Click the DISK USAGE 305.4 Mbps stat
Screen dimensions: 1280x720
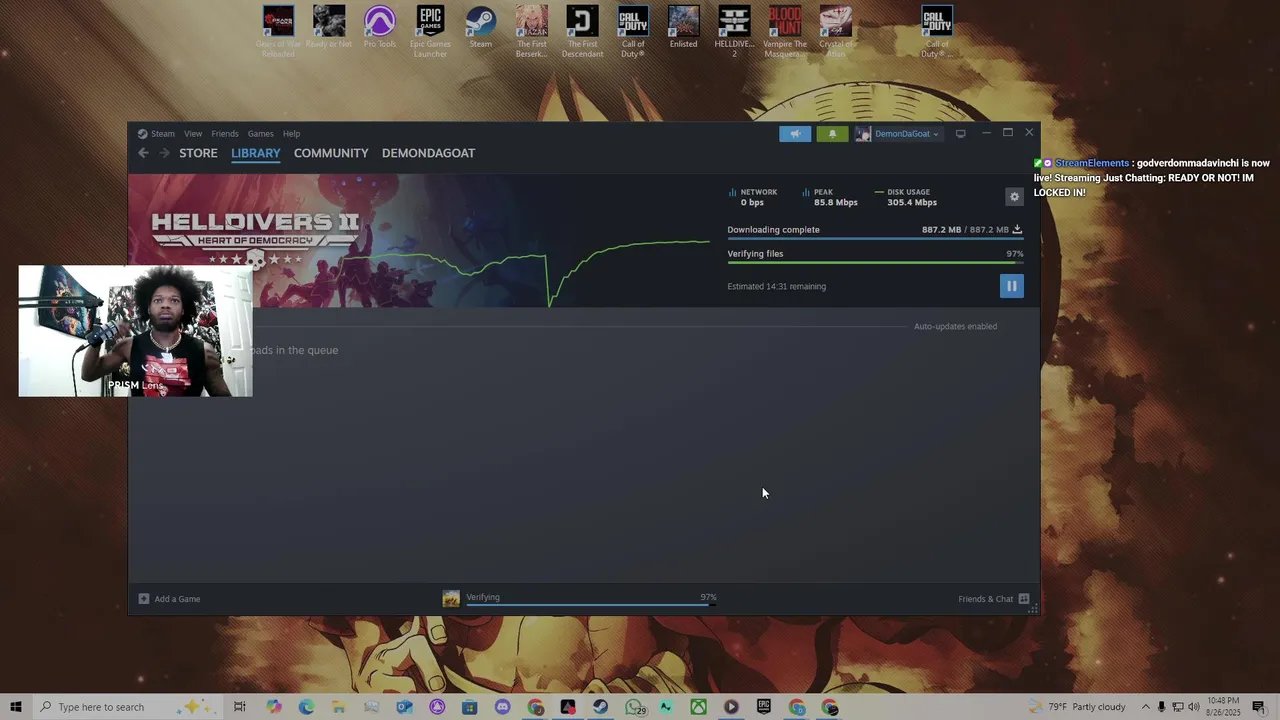906,197
